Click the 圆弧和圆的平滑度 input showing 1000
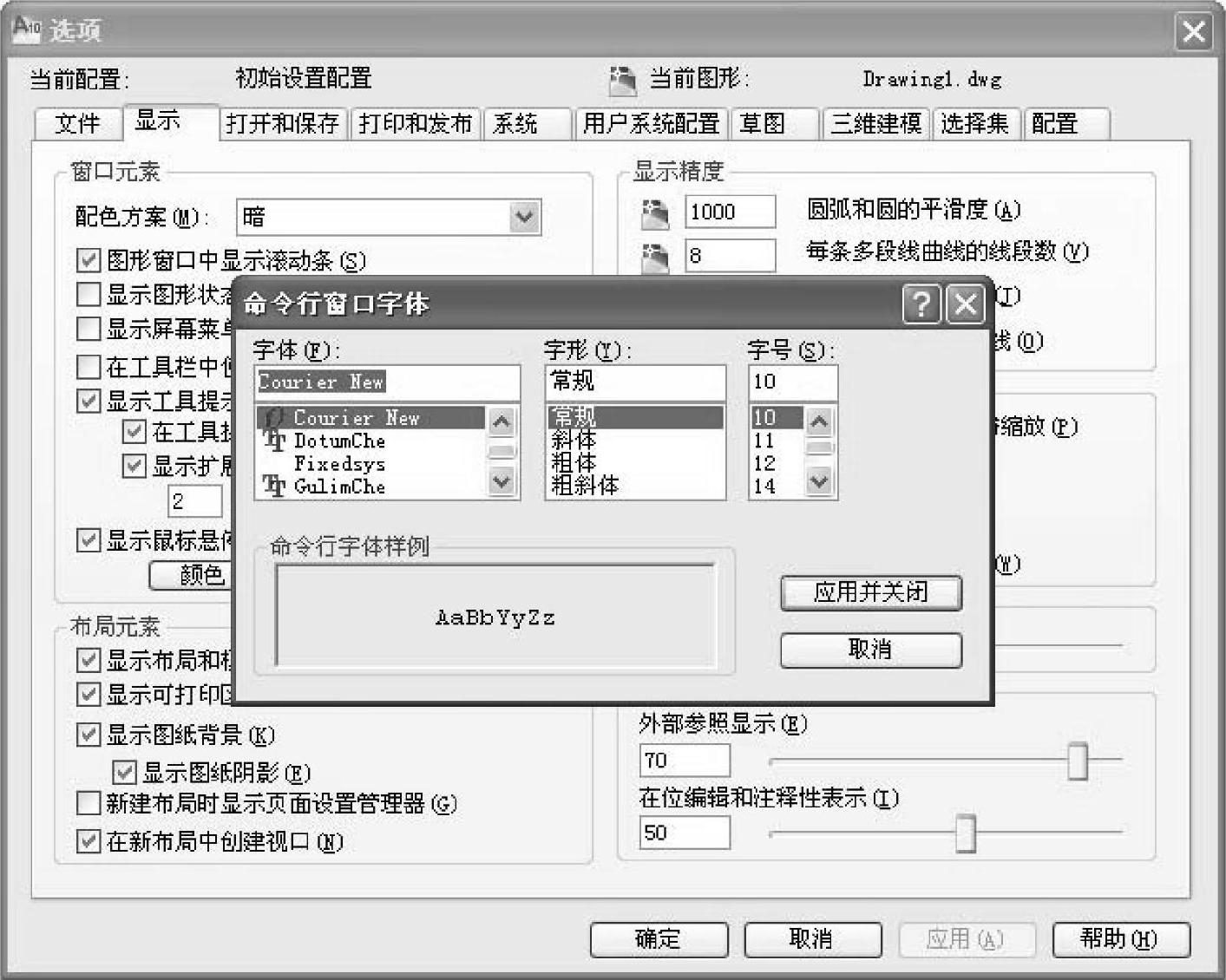1226x980 pixels. tap(730, 212)
